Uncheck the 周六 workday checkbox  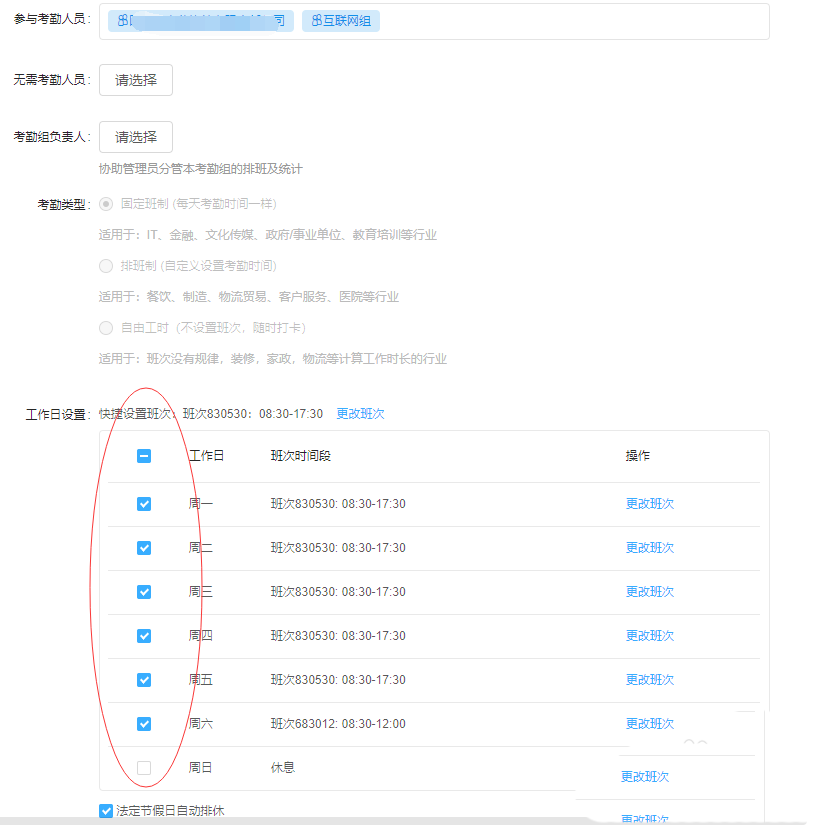(144, 723)
